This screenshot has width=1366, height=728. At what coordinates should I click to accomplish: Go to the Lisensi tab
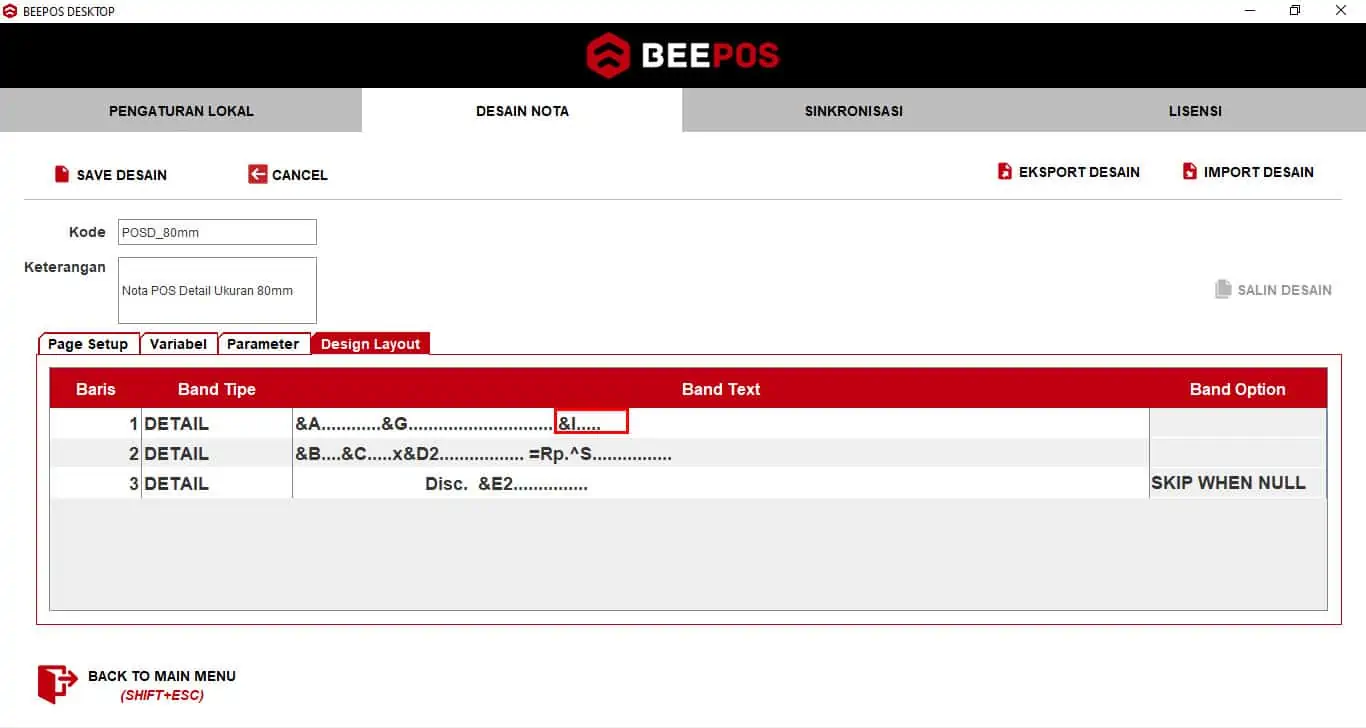(x=1195, y=110)
